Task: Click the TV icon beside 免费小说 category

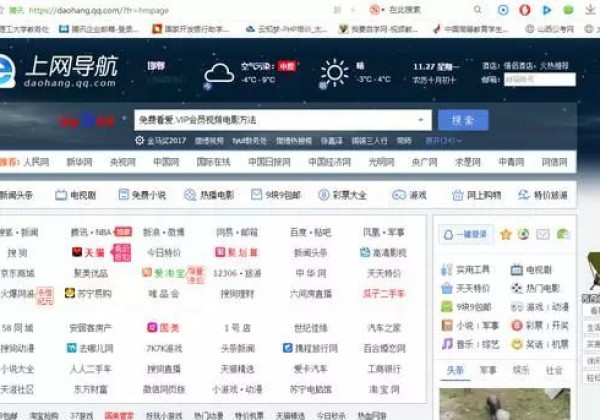Action: coord(61,195)
